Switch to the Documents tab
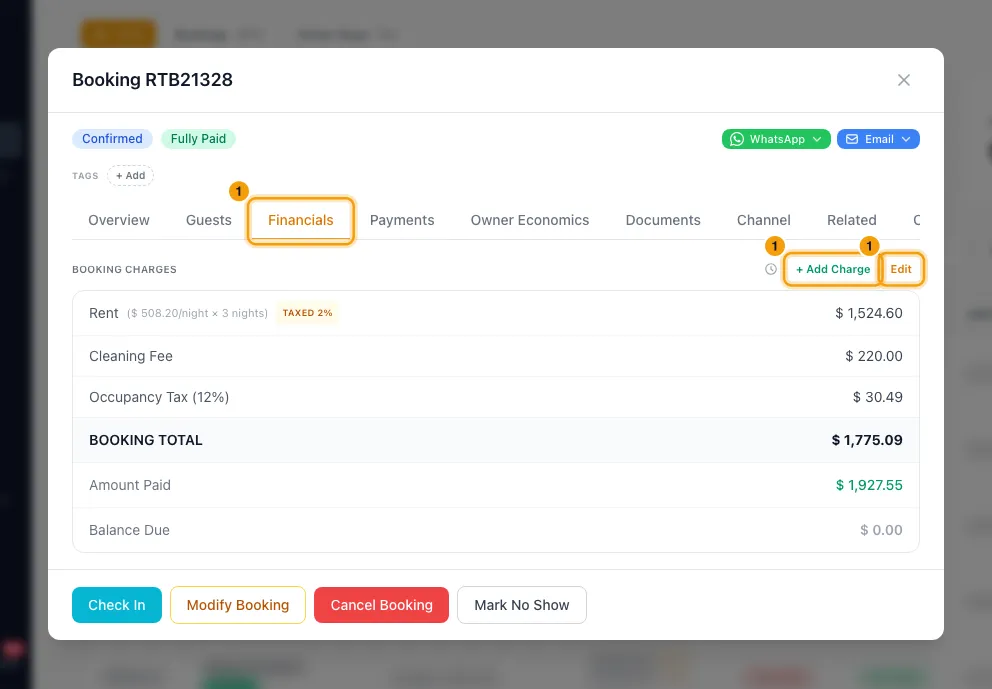The width and height of the screenshot is (992, 689). click(663, 220)
